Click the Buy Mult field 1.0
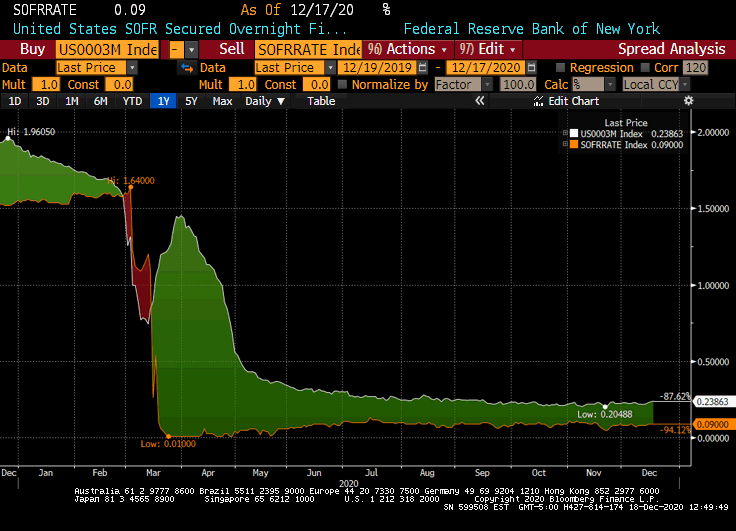 [x=46, y=85]
